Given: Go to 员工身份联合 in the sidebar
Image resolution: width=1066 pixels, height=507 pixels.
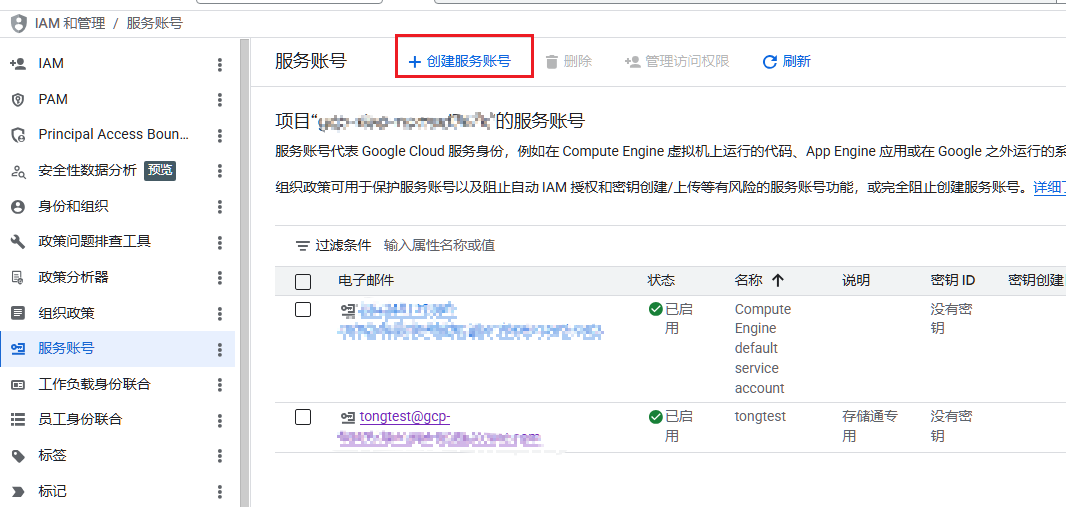Looking at the screenshot, I should (x=80, y=420).
